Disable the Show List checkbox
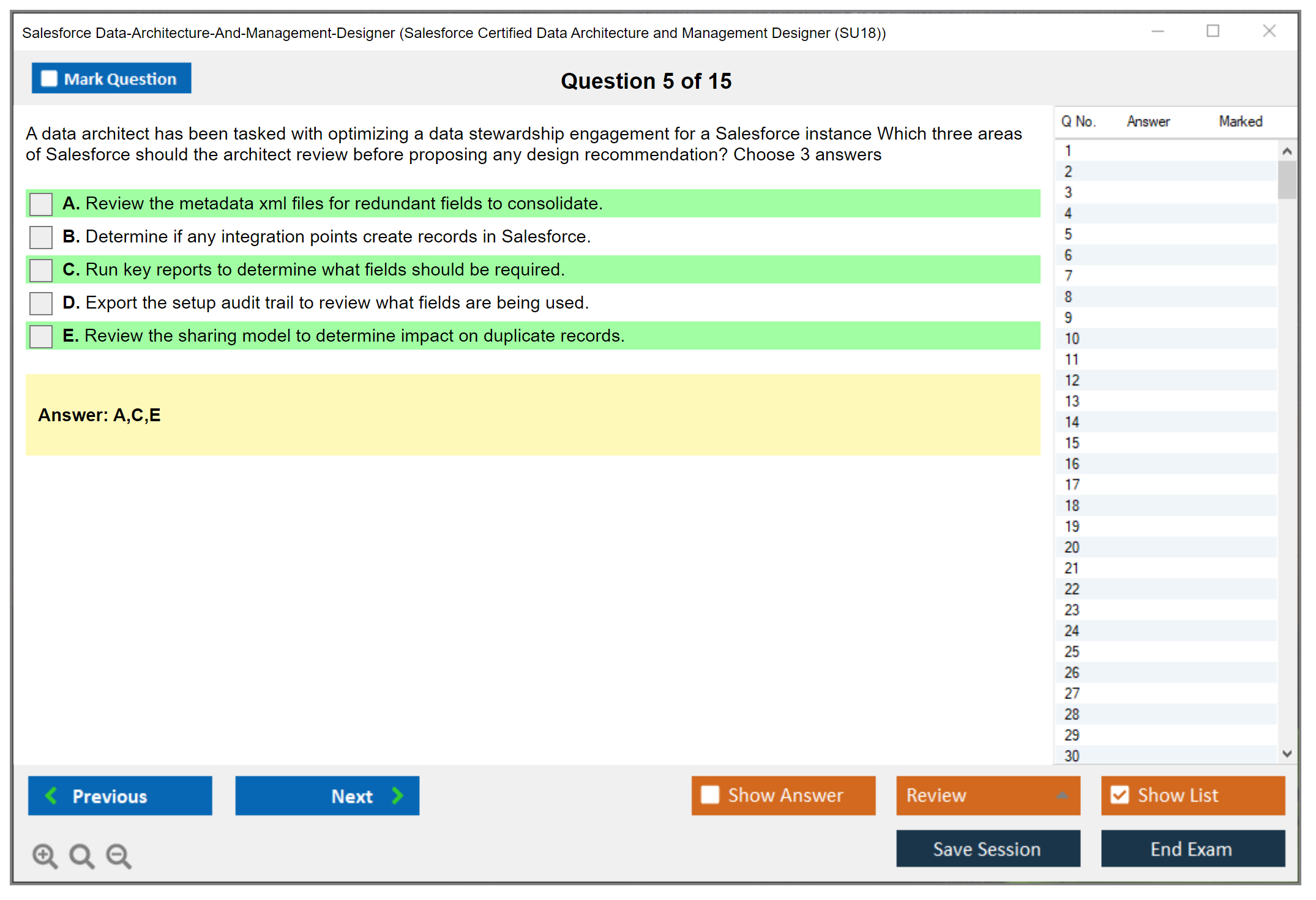This screenshot has height=900, width=1316. click(x=1120, y=795)
